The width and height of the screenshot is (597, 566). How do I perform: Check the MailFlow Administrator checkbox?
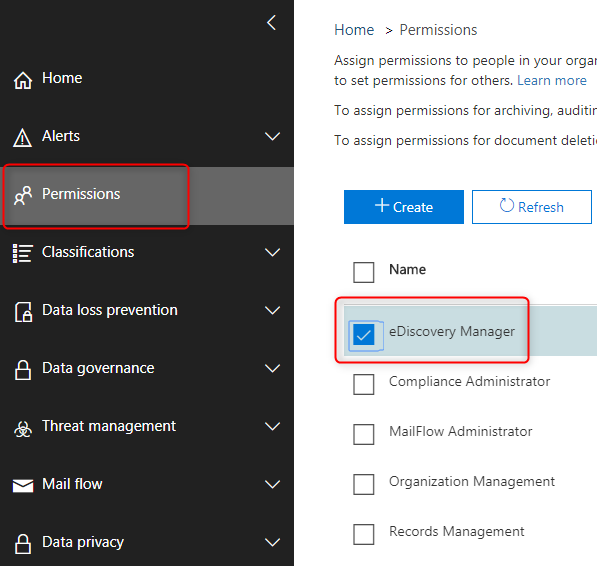[x=364, y=434]
